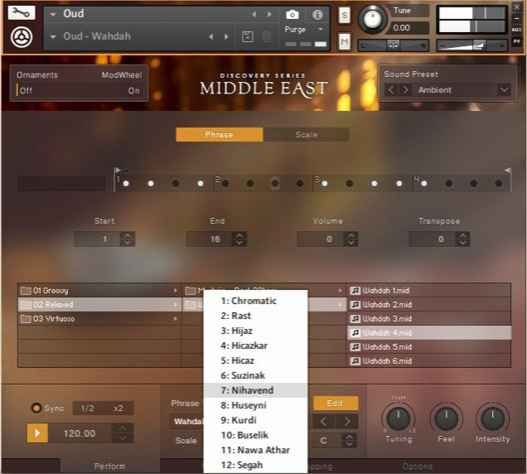Click the 120.00 tempo field
Image resolution: width=527 pixels, height=474 pixels.
[80, 433]
